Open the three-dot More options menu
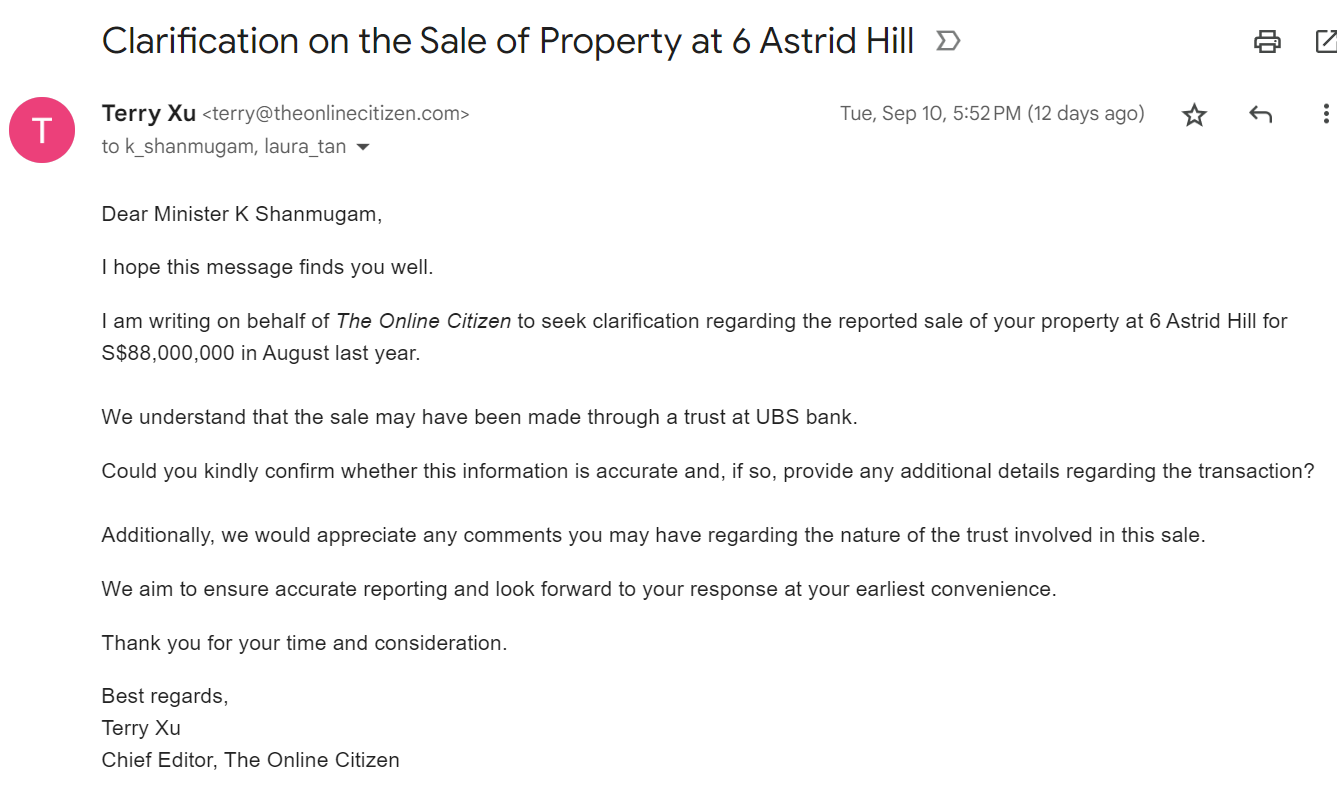This screenshot has width=1337, height=811. pyautogui.click(x=1326, y=114)
